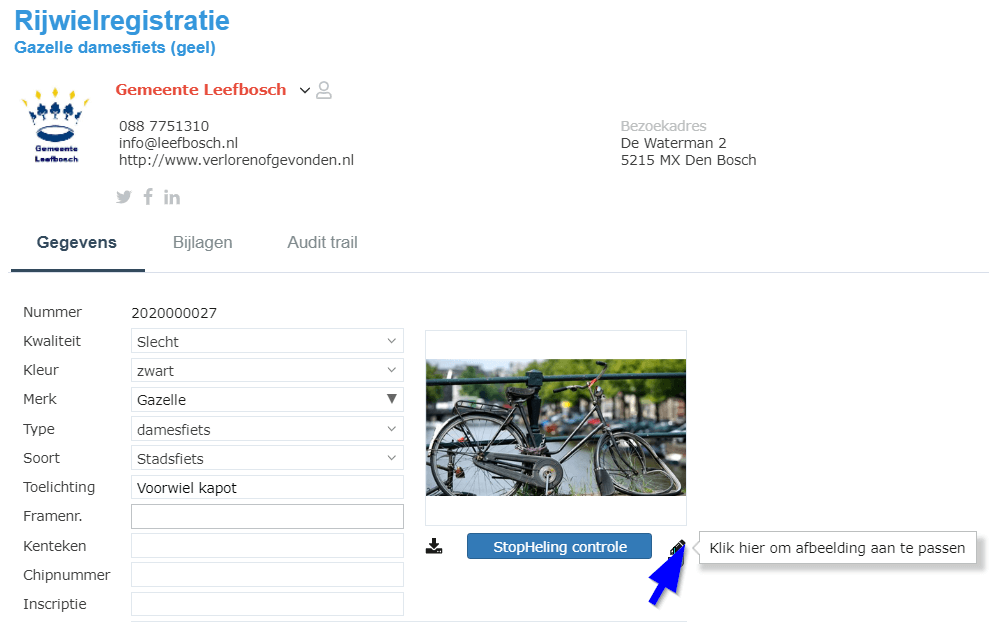Expand the chevron next to Gemeente Leefbosch

(x=305, y=90)
